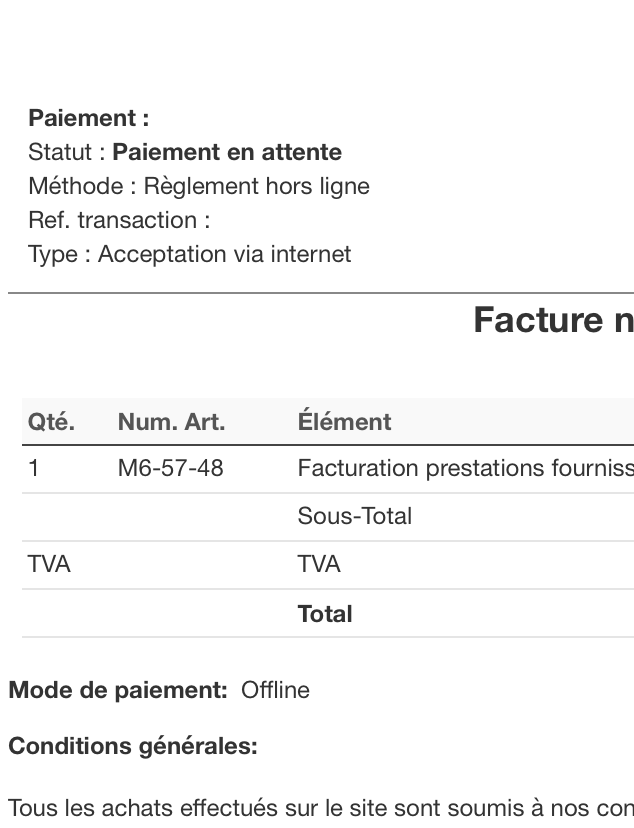The width and height of the screenshot is (634, 828).
Task: Click quantity '1' in the first row
Action: (x=33, y=468)
